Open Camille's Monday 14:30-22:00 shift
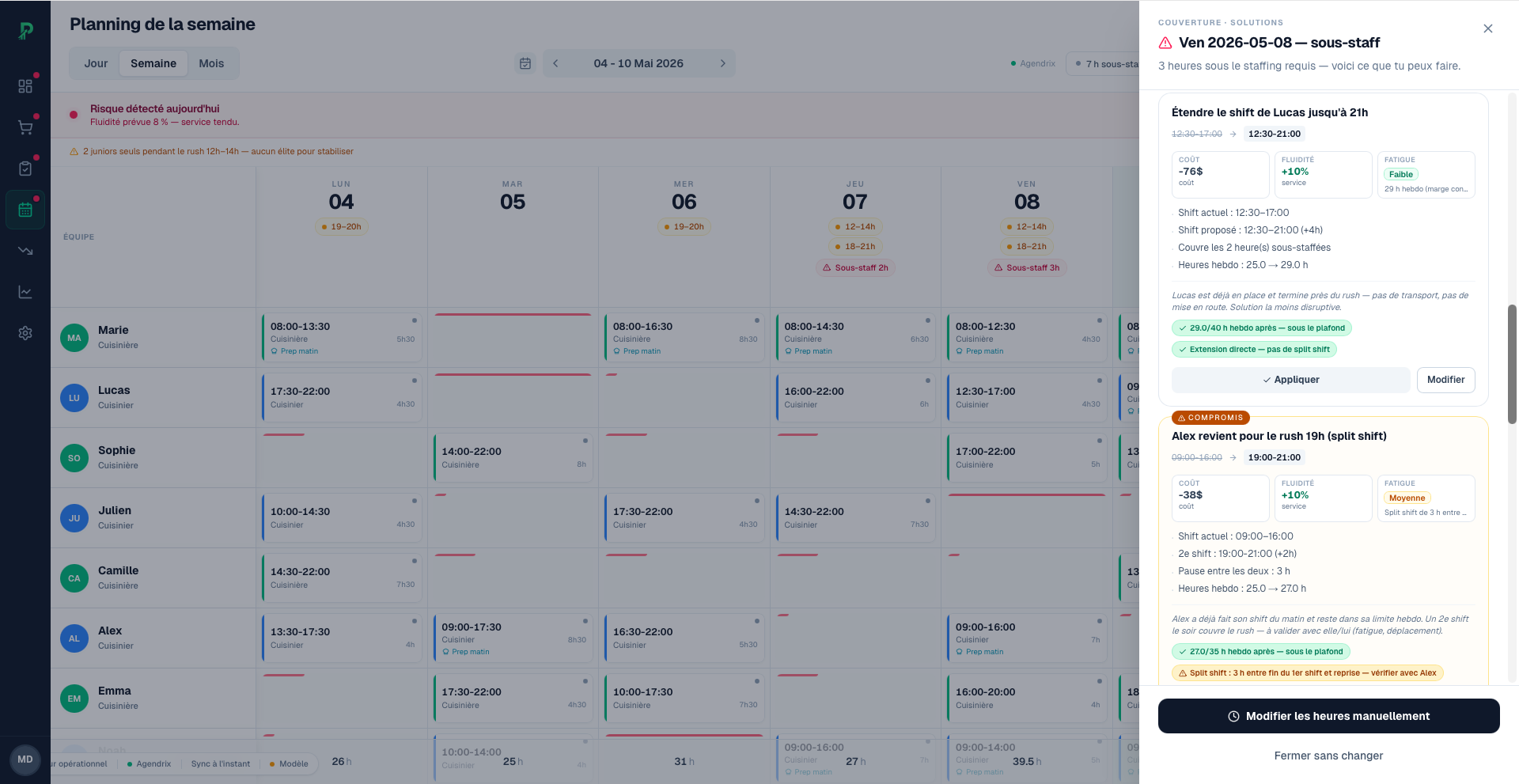This screenshot has height=784, width=1519. (x=342, y=578)
